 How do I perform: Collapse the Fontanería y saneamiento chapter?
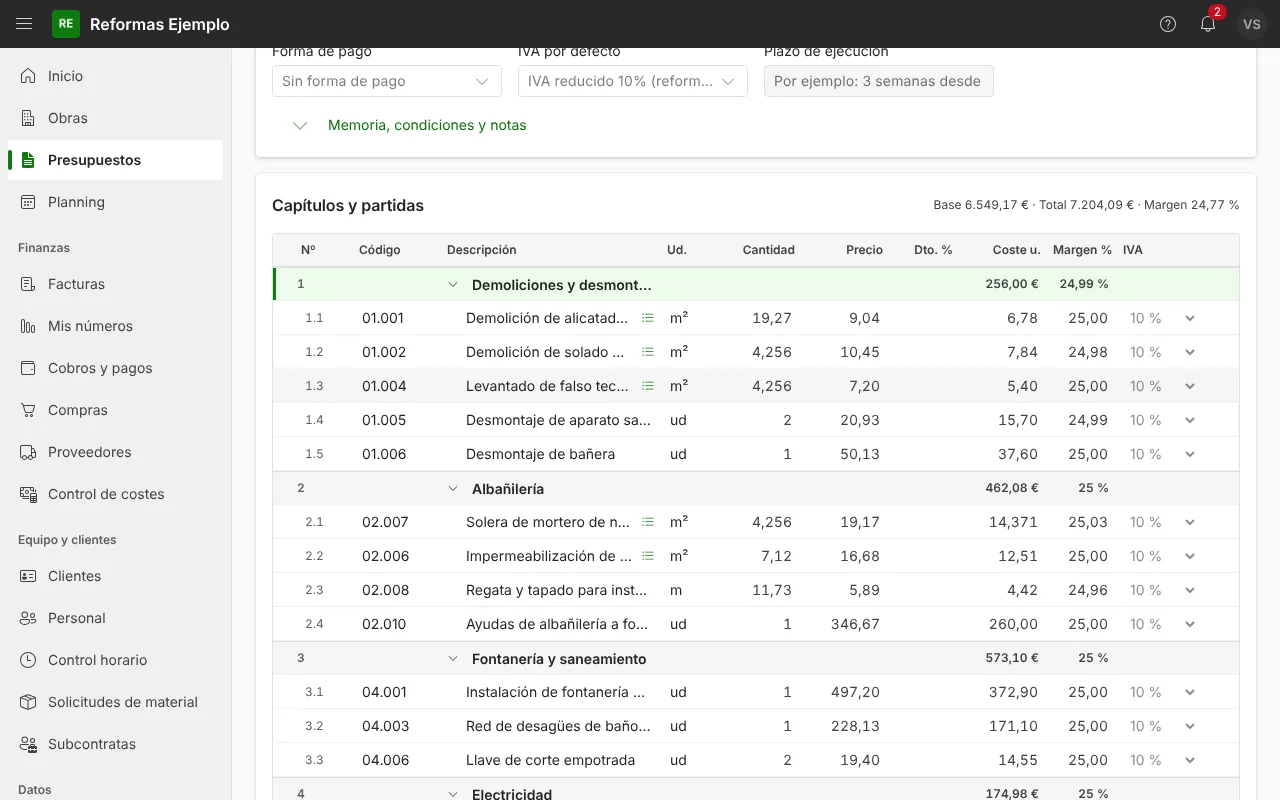tap(453, 659)
